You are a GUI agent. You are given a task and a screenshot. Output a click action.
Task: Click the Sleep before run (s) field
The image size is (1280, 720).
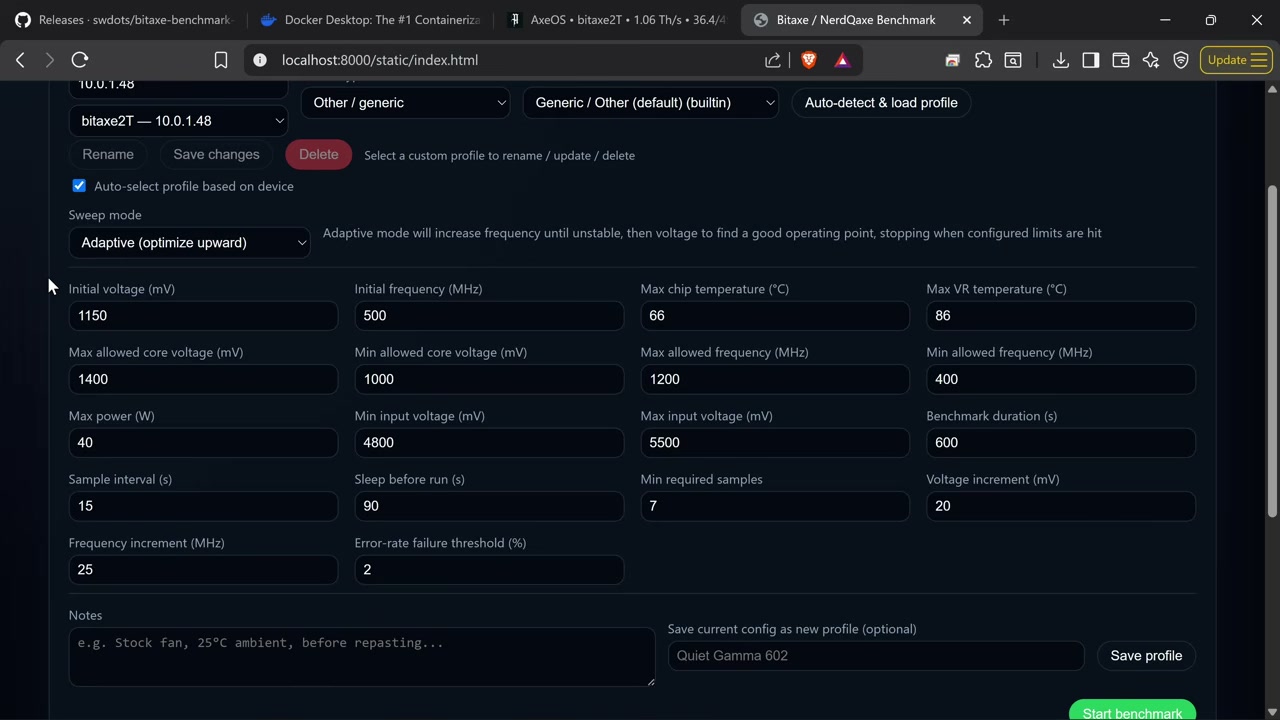[x=489, y=506]
